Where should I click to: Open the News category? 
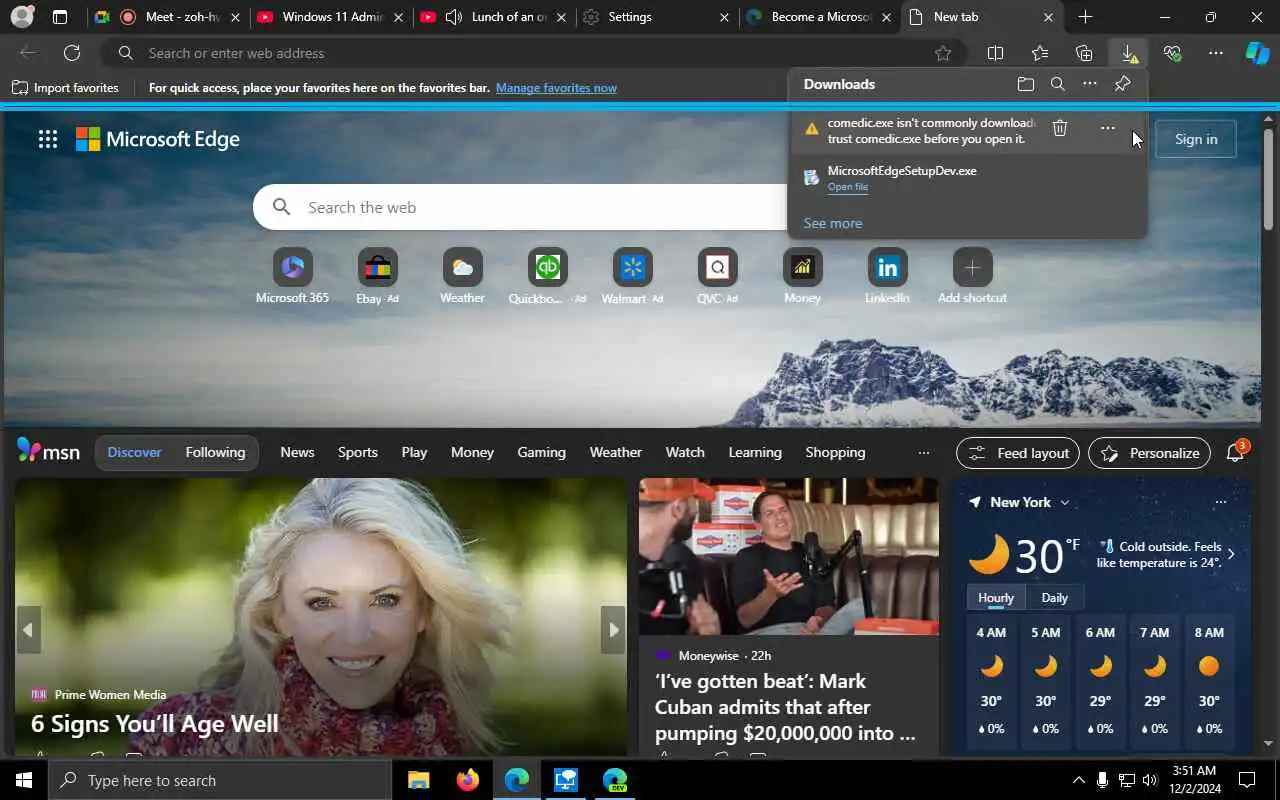pos(297,453)
